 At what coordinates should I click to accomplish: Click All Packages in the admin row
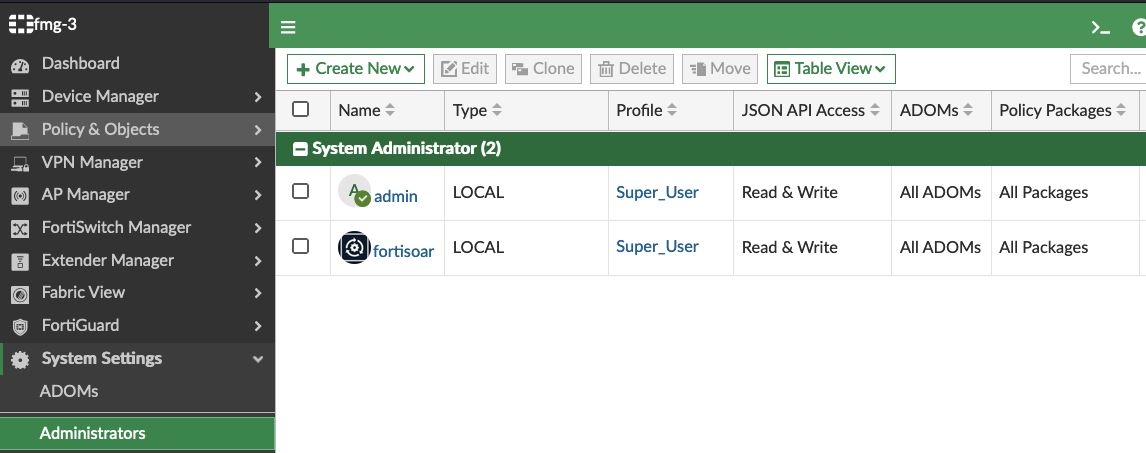1044,192
